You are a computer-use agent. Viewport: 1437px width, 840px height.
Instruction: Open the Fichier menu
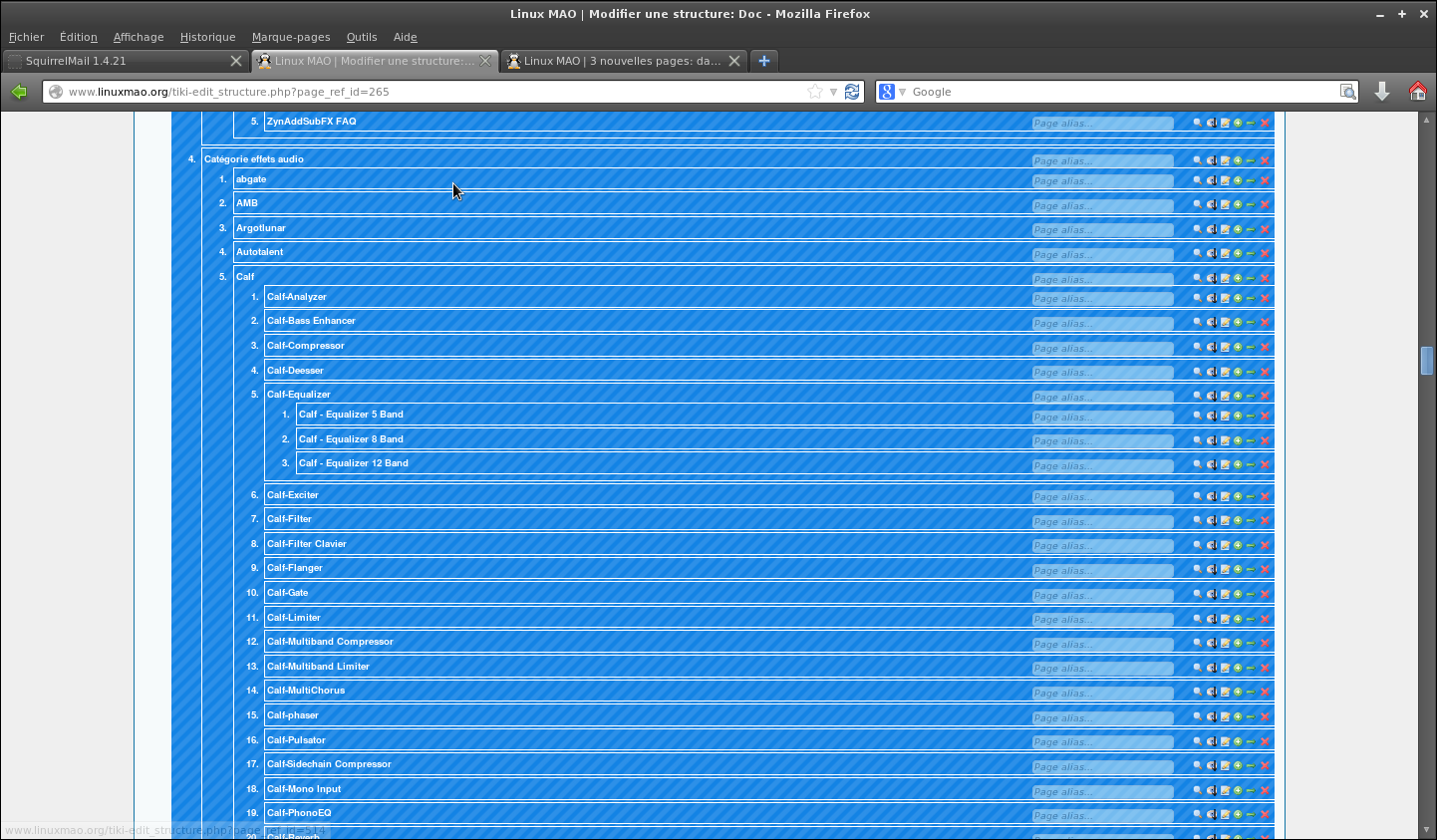click(x=27, y=37)
